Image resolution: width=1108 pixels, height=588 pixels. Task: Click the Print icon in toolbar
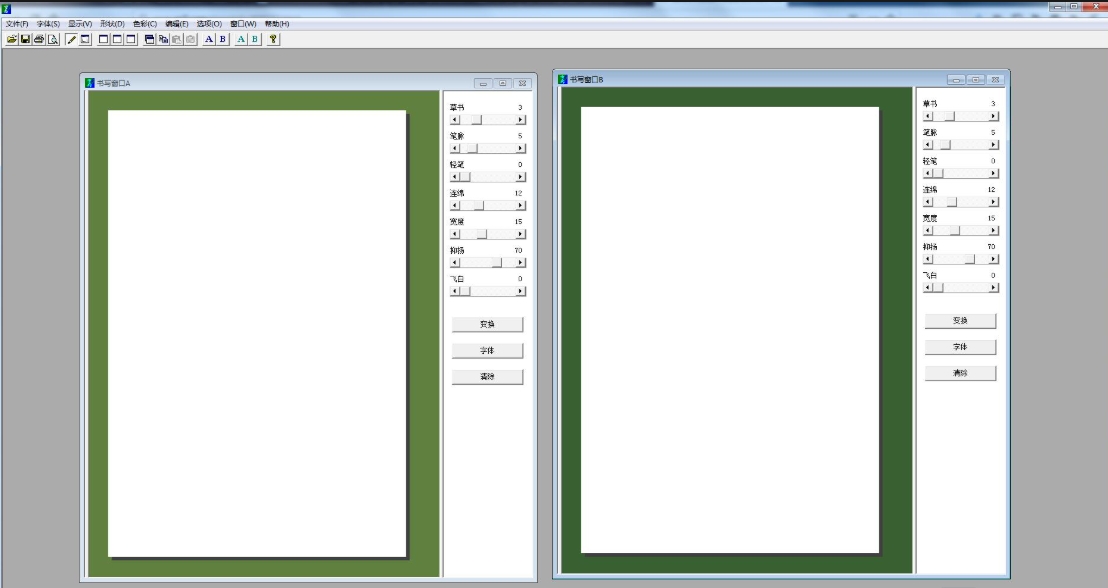point(39,40)
